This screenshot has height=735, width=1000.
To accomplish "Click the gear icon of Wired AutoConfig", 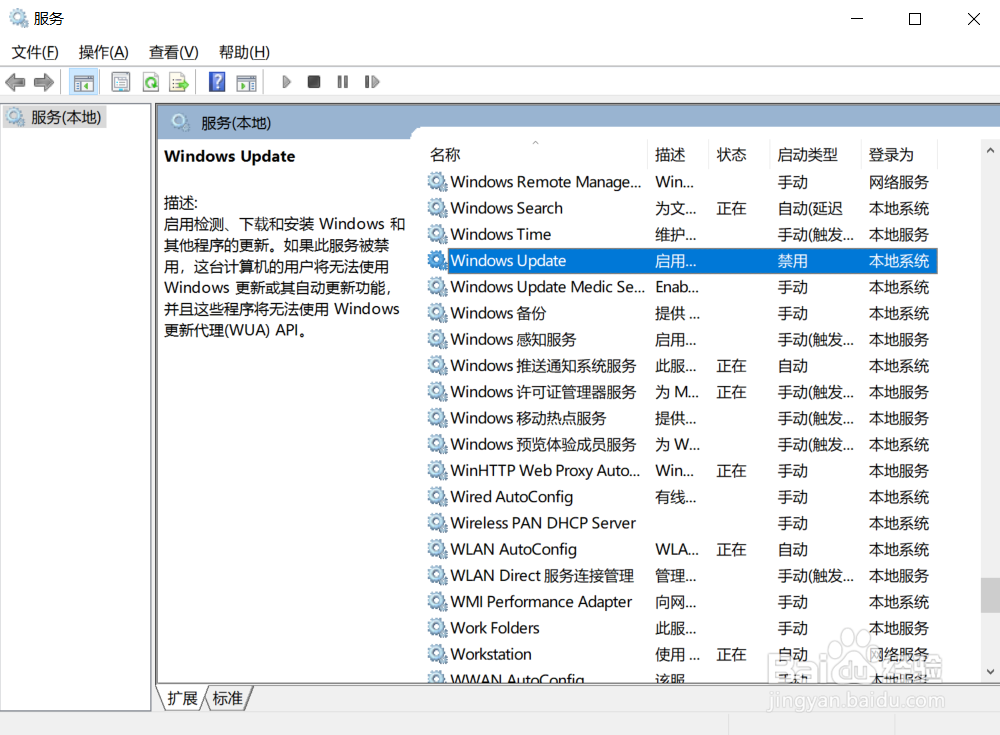I will click(437, 496).
